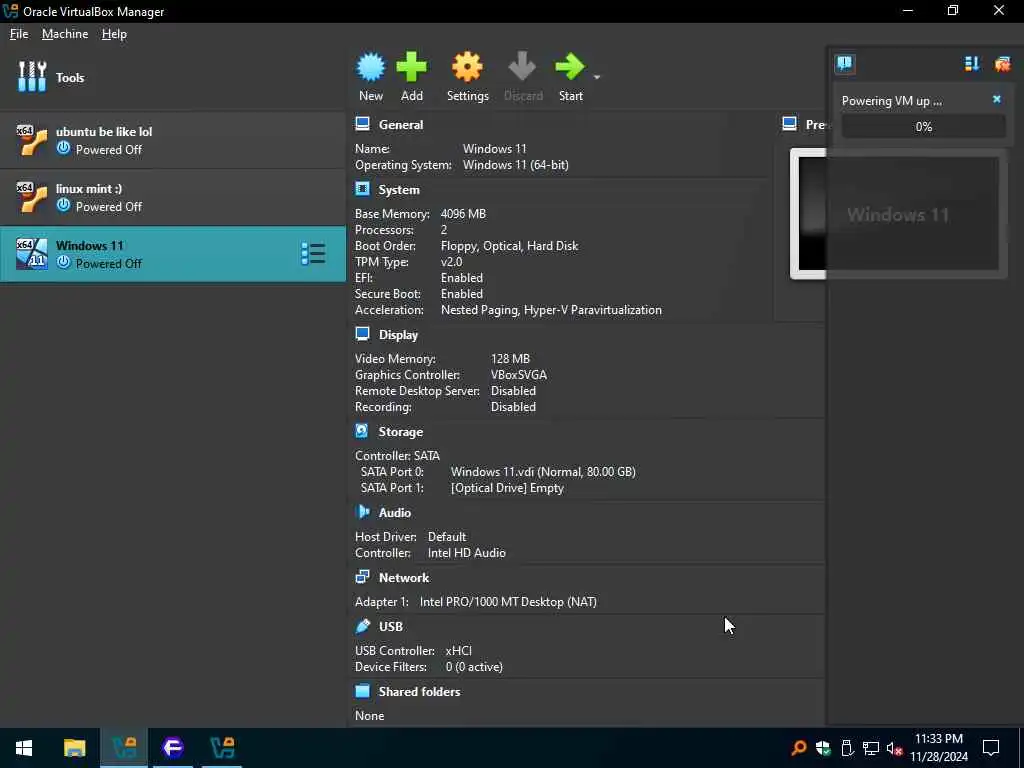Screen dimensions: 1024x768
Task: Click the System section chip icon
Action: pyautogui.click(x=362, y=189)
